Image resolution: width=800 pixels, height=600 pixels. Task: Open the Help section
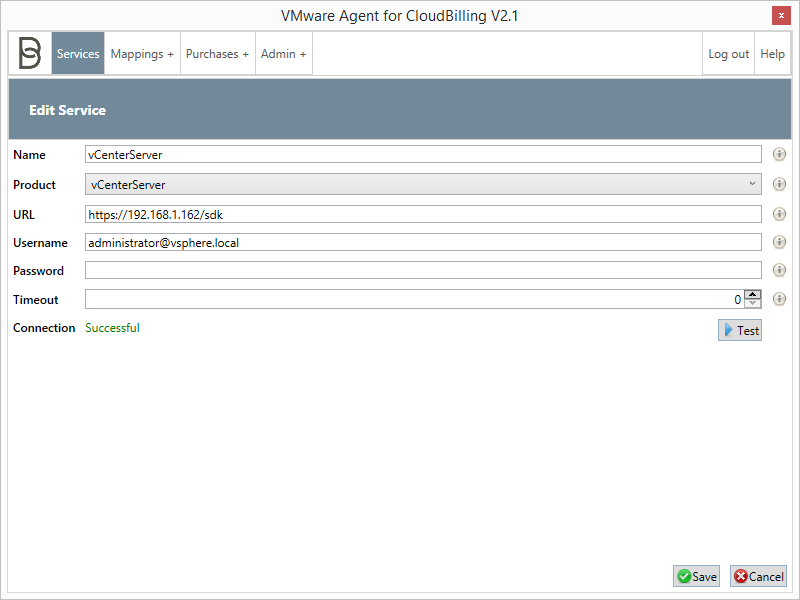click(x=772, y=53)
